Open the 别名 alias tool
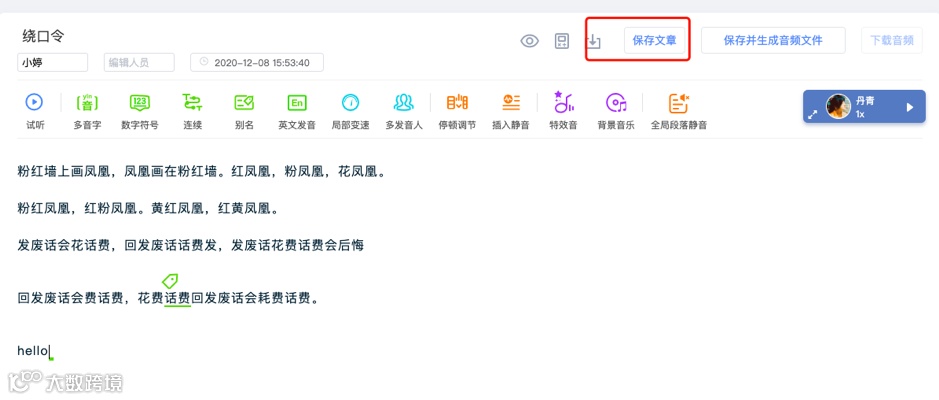 click(244, 102)
